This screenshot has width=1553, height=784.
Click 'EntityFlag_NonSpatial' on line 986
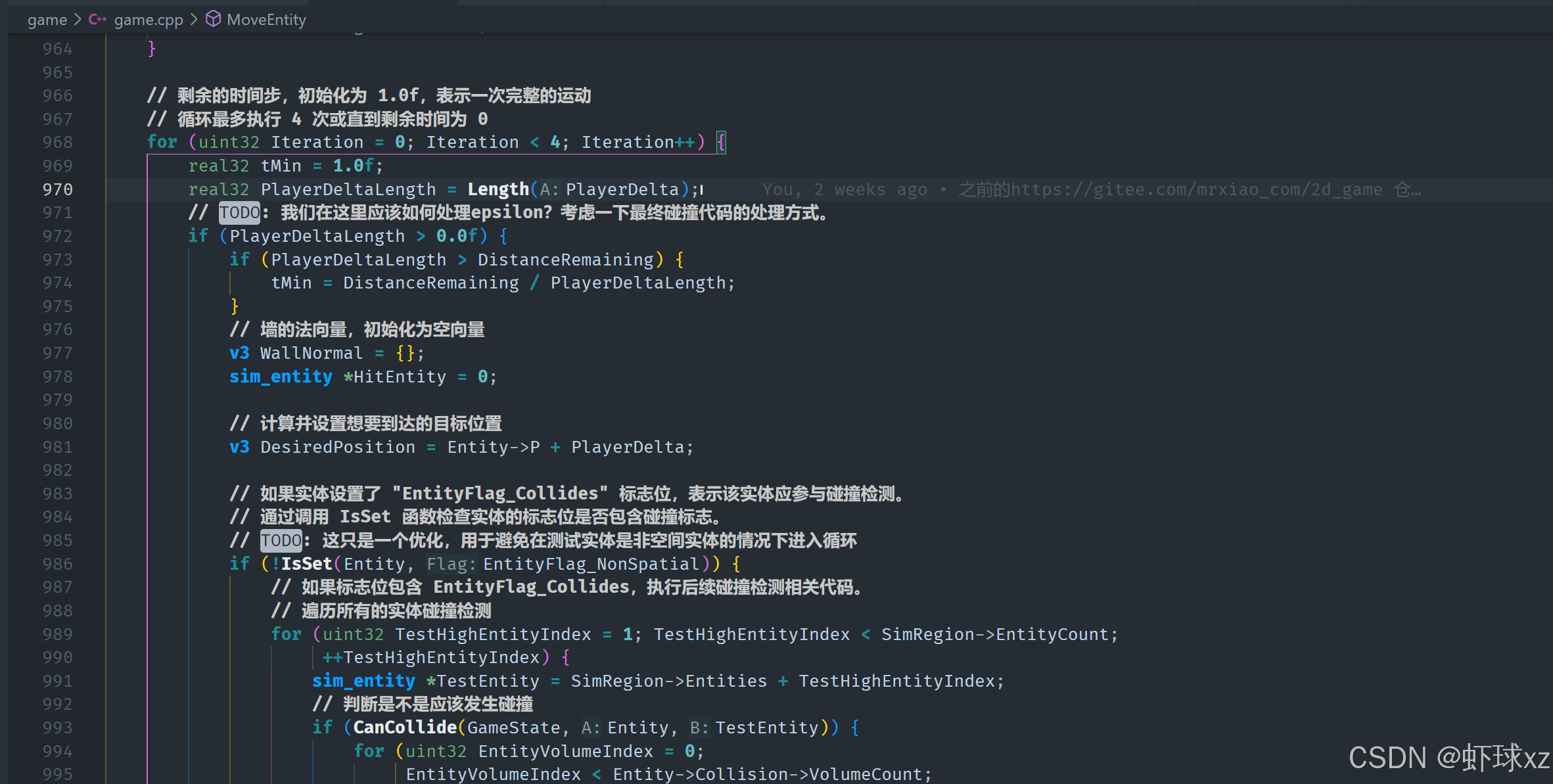(591, 564)
